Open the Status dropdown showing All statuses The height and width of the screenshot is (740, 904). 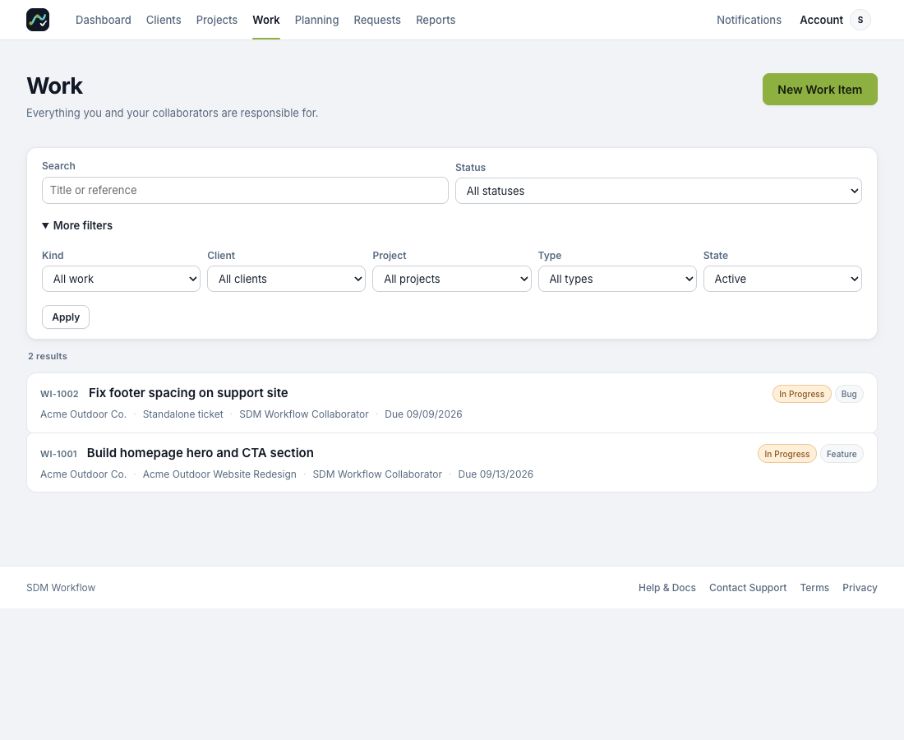(658, 191)
